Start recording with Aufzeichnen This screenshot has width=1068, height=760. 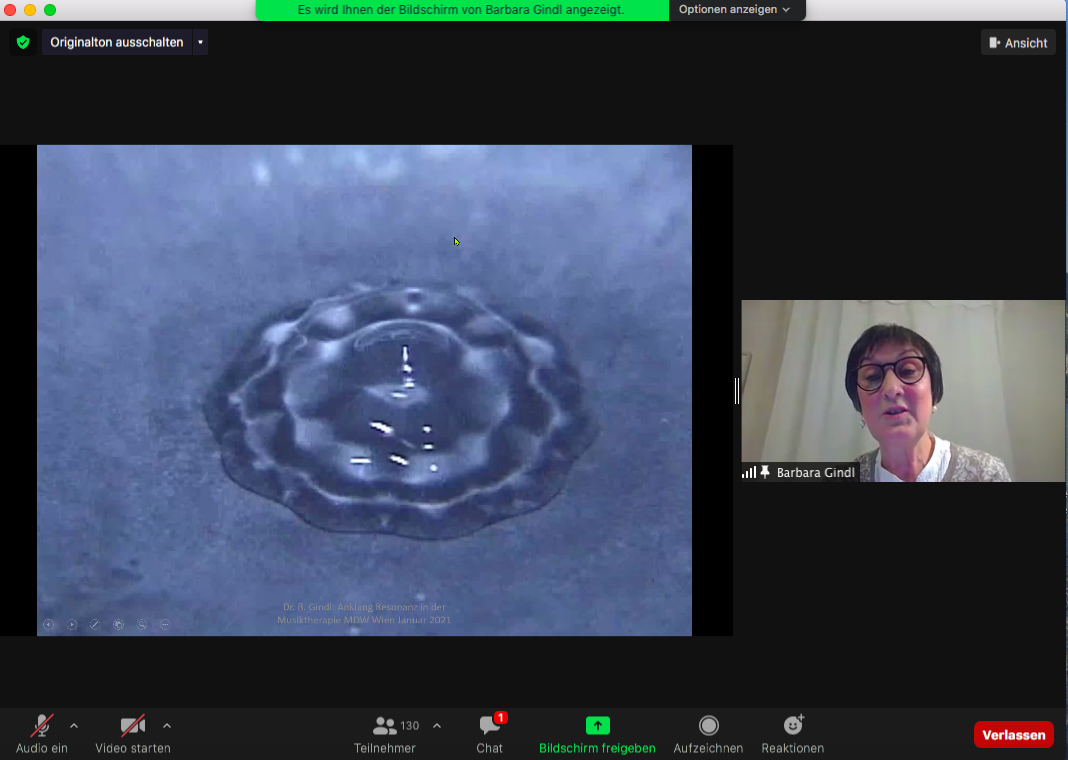click(x=708, y=726)
